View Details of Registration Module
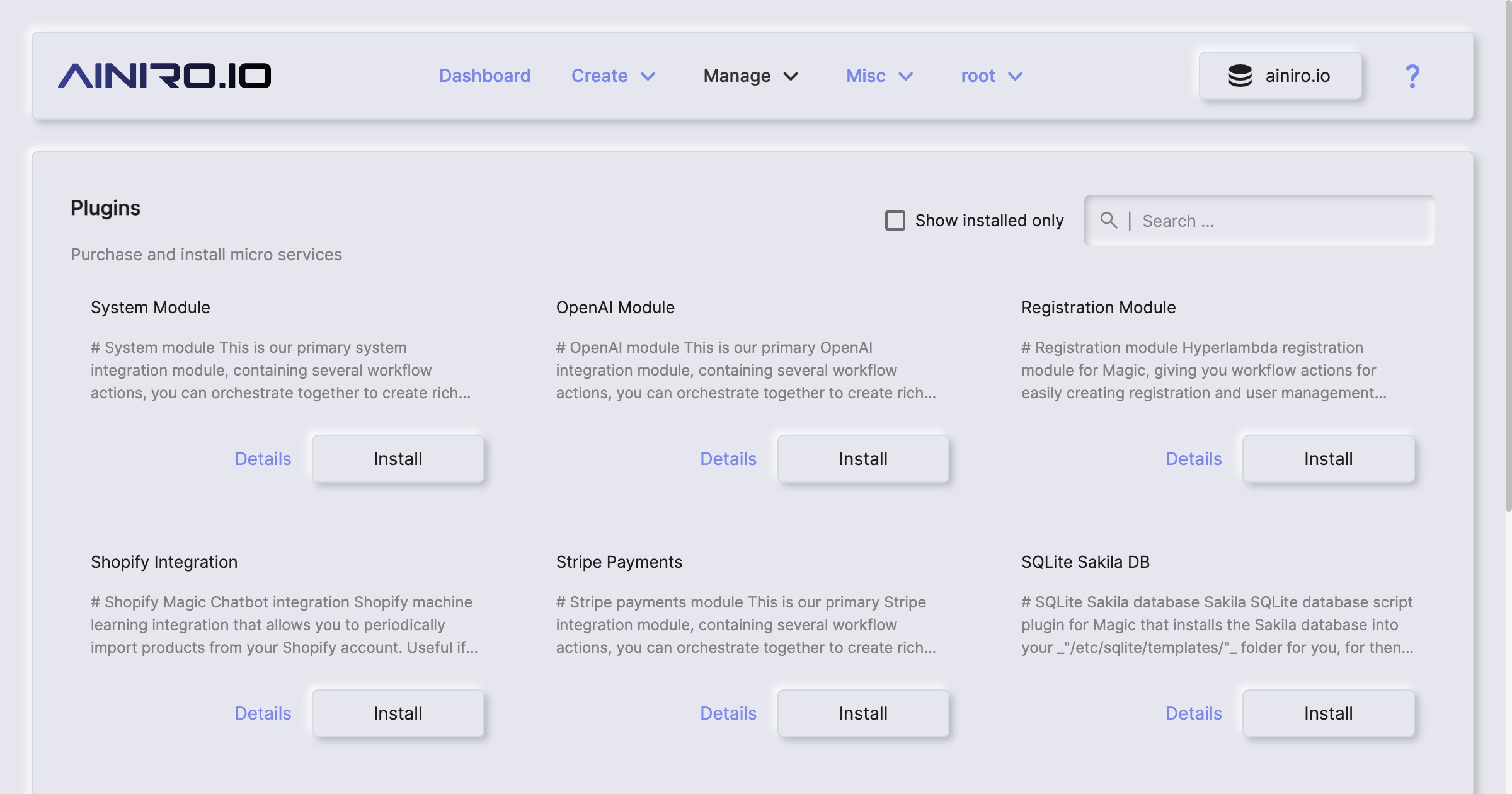The height and width of the screenshot is (794, 1512). (1193, 459)
